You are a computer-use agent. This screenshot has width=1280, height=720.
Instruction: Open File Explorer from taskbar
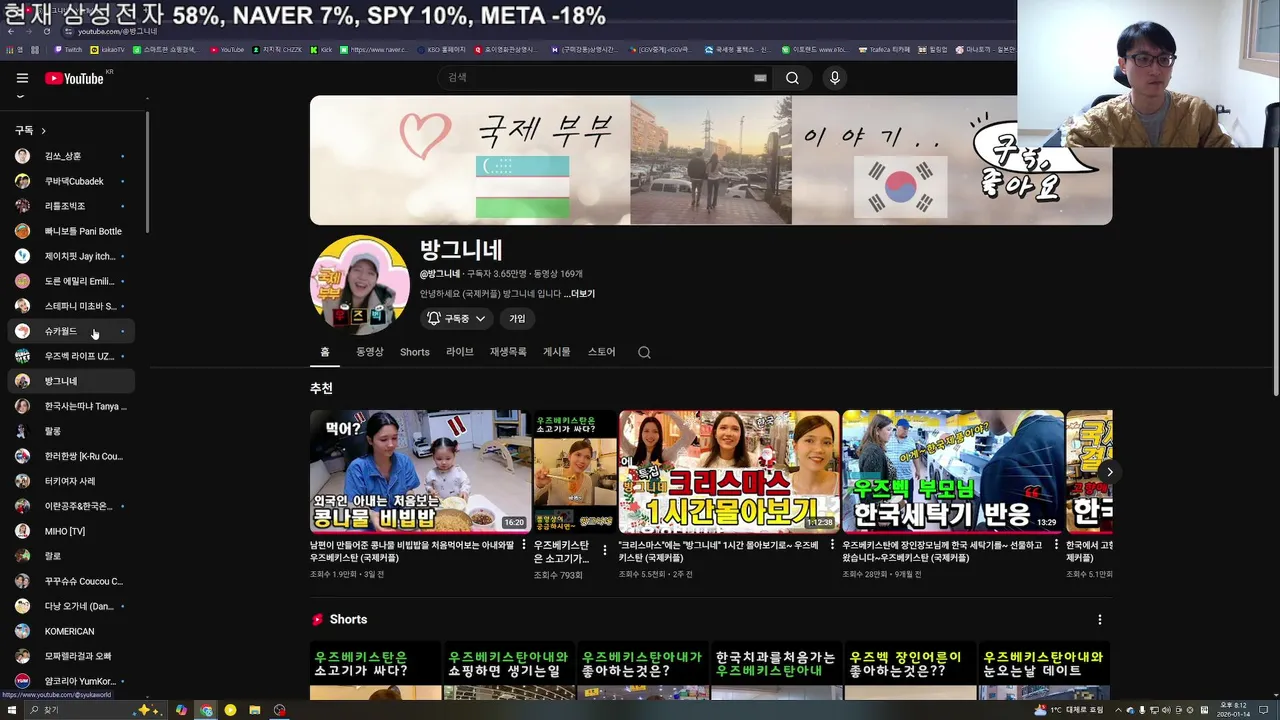click(255, 710)
